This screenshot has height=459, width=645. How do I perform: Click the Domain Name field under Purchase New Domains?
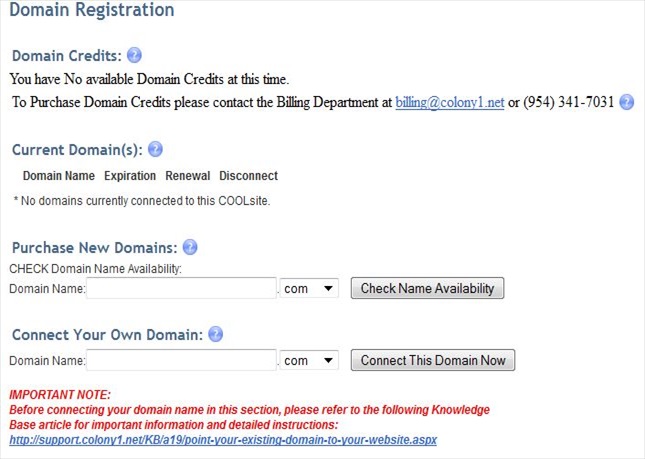click(181, 288)
